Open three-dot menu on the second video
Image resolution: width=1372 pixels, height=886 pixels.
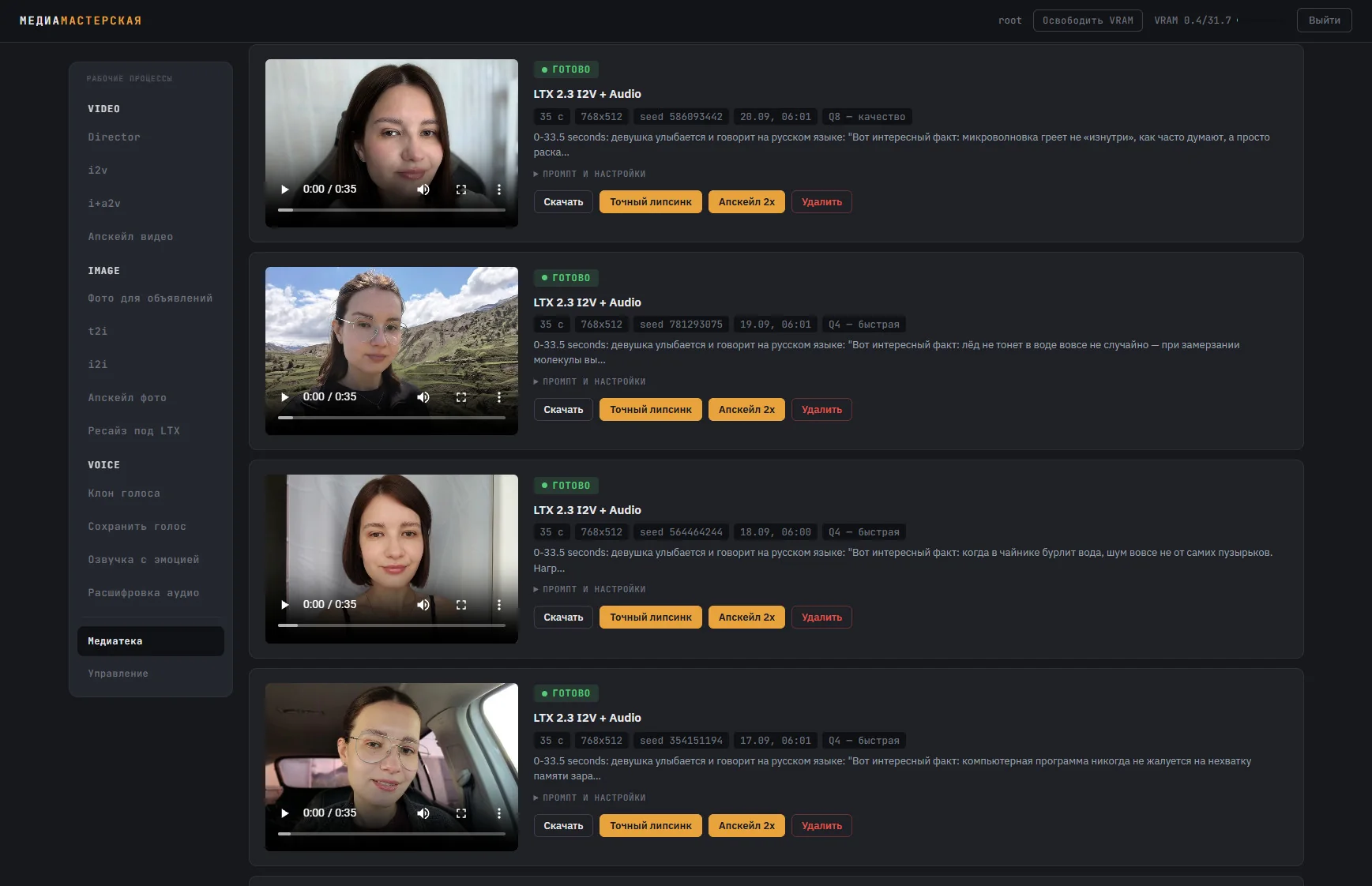click(498, 397)
